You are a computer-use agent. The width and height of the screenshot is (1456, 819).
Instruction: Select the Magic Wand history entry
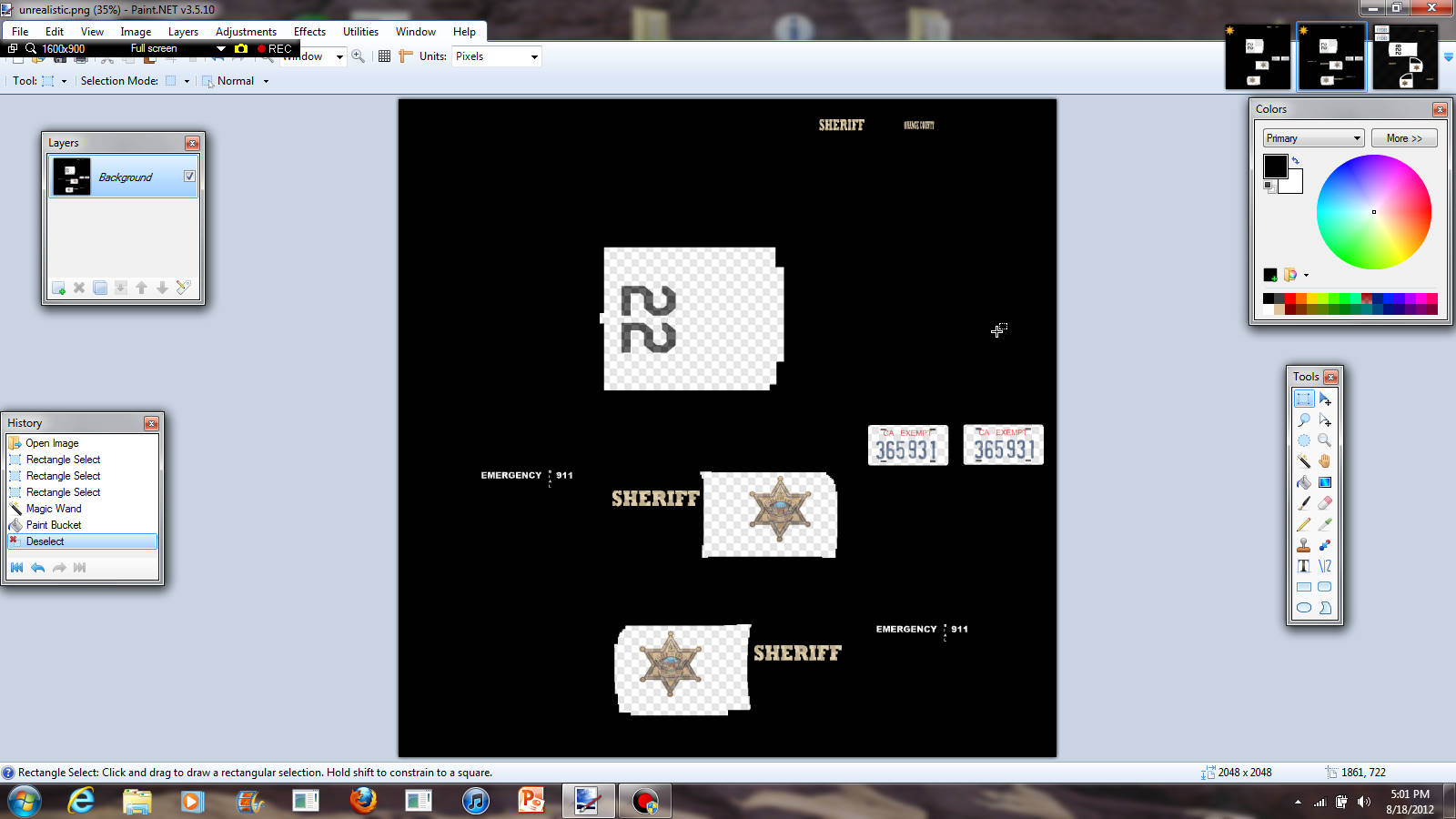(54, 509)
